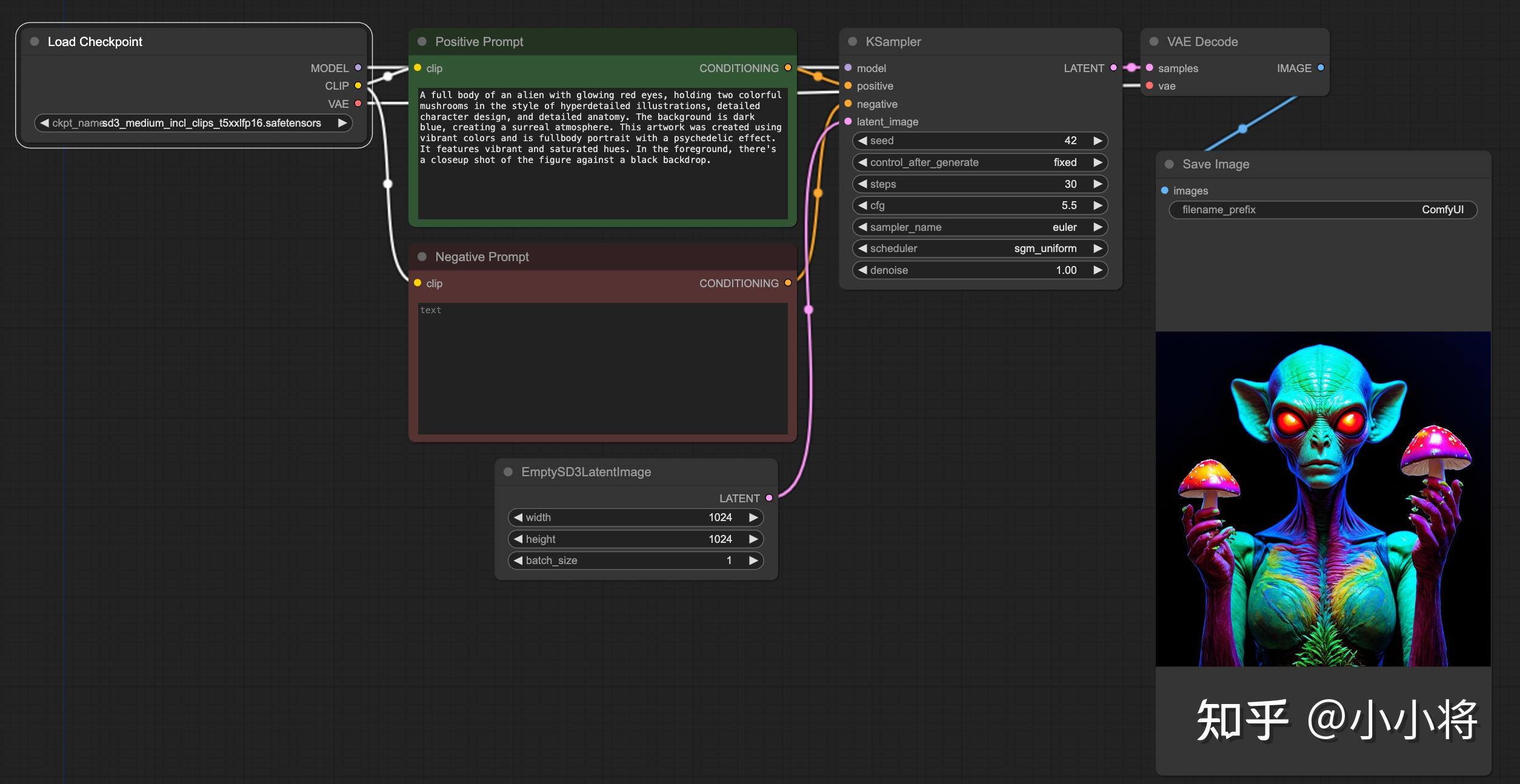The height and width of the screenshot is (784, 1520).
Task: Collapse the KSampler node using its title dot
Action: point(852,41)
